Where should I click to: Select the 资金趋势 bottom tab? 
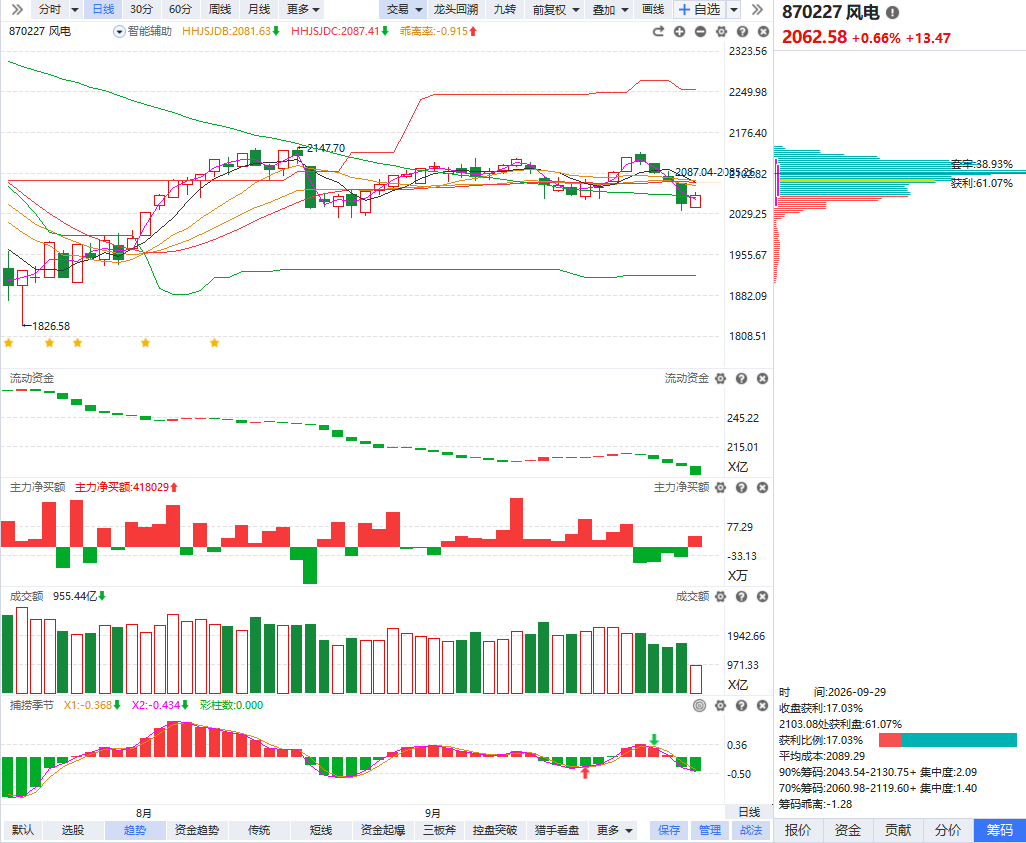(x=197, y=830)
